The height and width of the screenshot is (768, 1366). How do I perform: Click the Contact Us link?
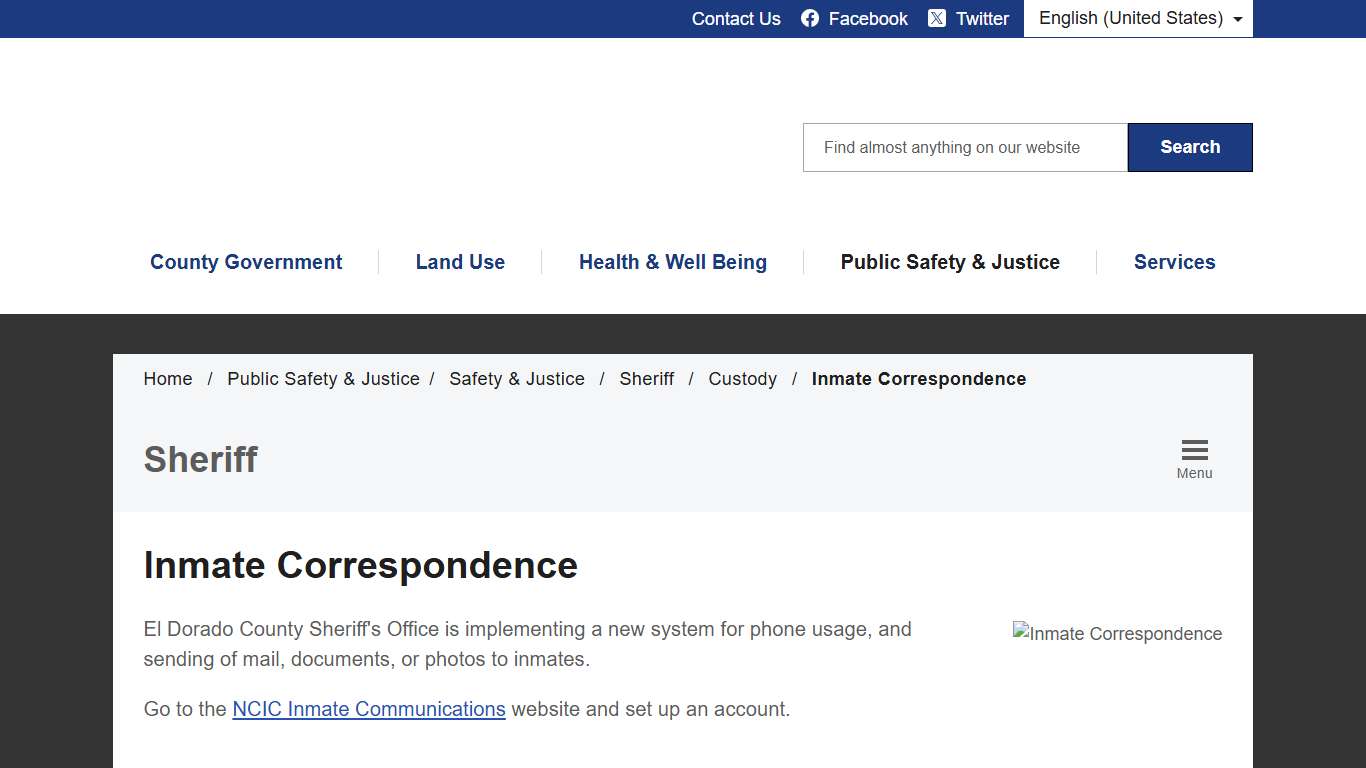[x=736, y=18]
